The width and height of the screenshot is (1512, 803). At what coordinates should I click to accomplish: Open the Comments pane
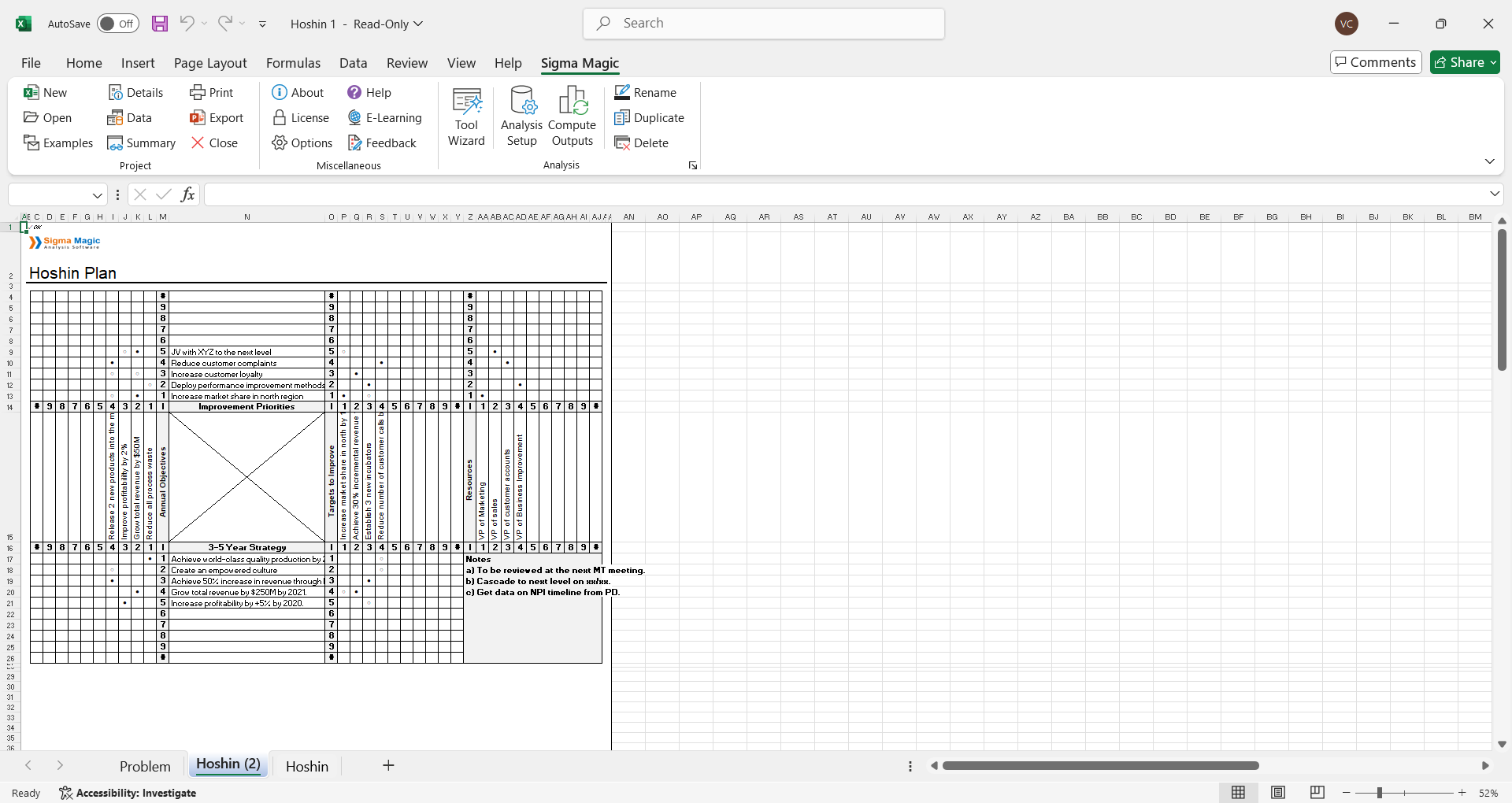1376,62
